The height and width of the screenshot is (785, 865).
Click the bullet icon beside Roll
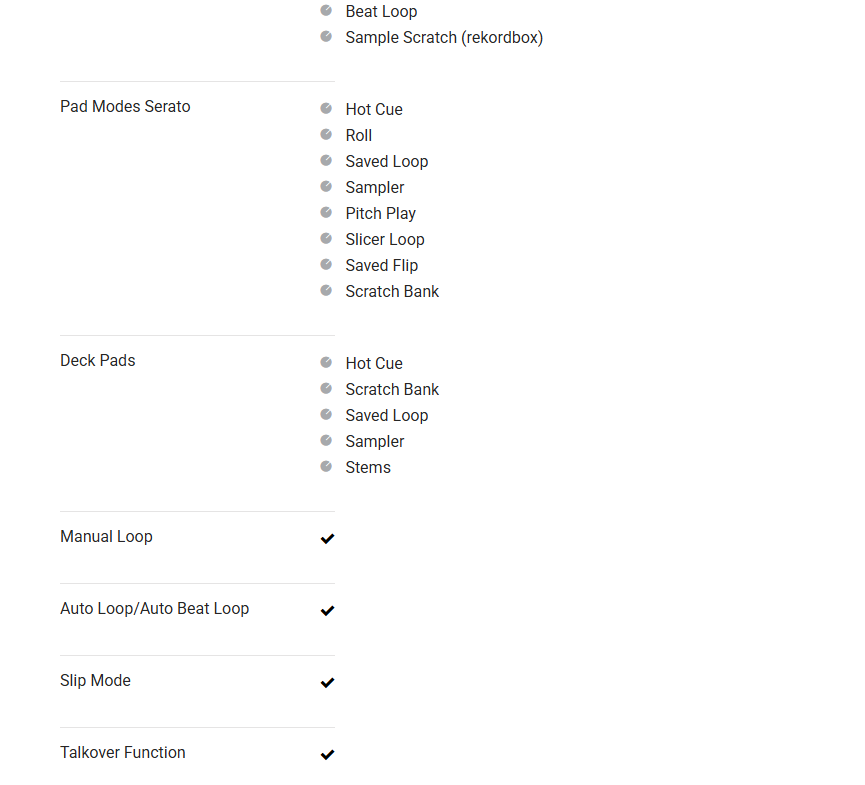(x=326, y=134)
